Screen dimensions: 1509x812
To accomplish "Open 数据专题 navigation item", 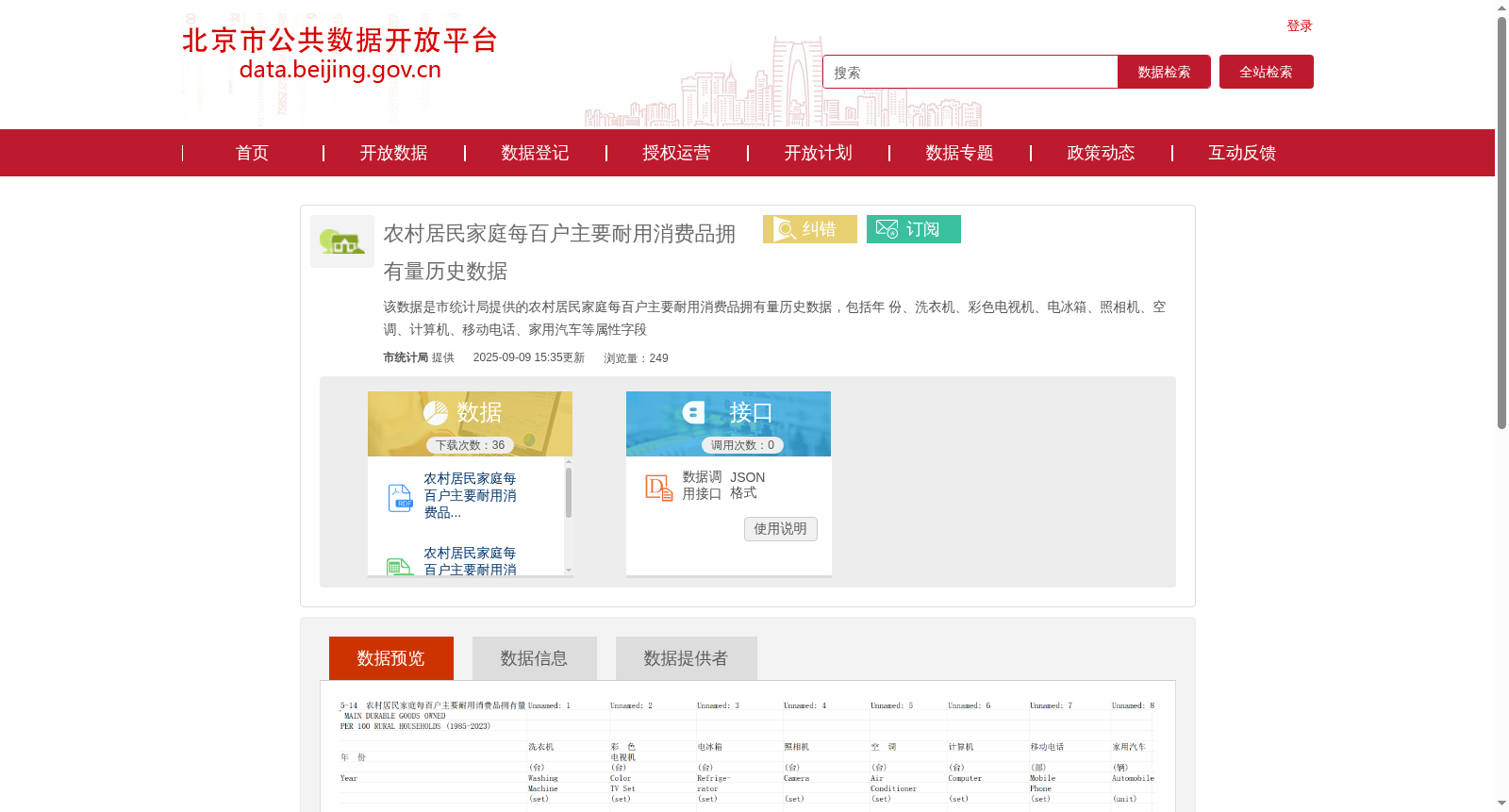I will point(959,153).
